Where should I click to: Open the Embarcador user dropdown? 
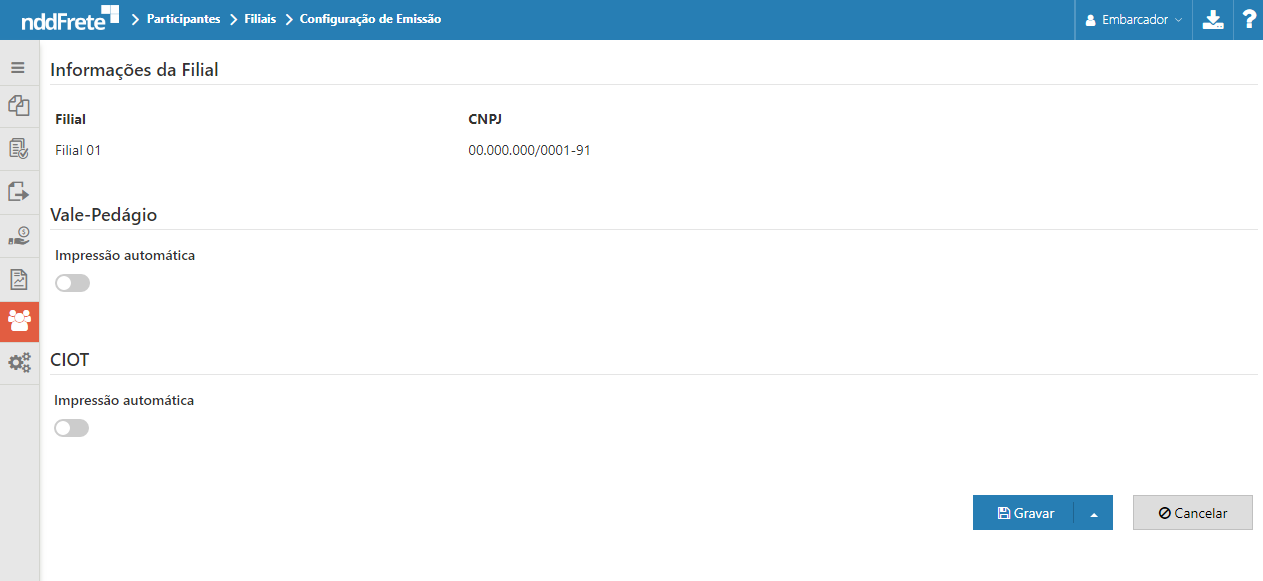coord(1133,20)
